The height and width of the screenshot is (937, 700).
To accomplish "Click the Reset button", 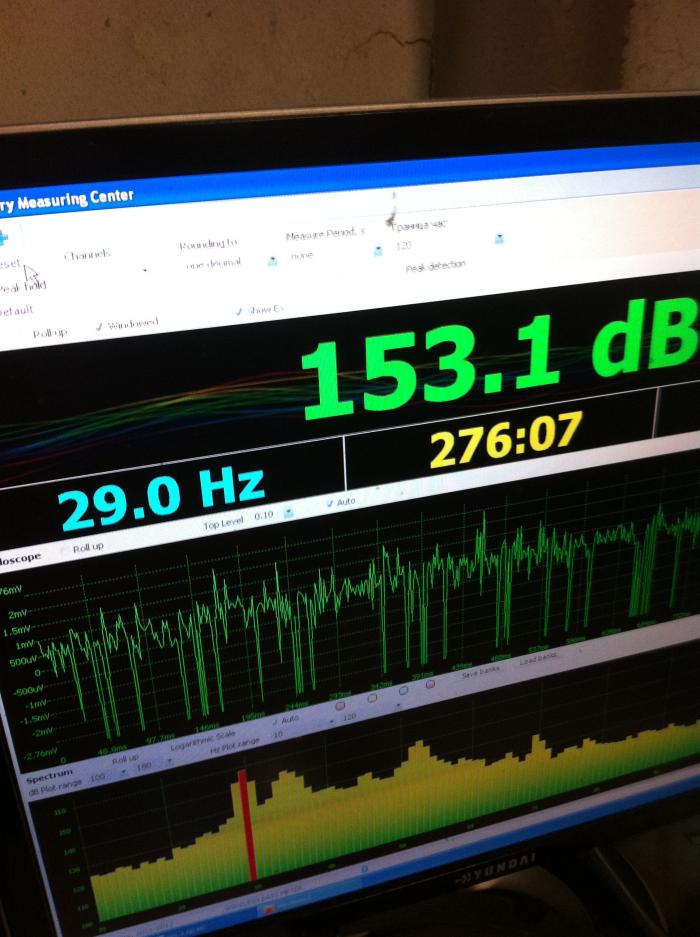I will point(10,264).
